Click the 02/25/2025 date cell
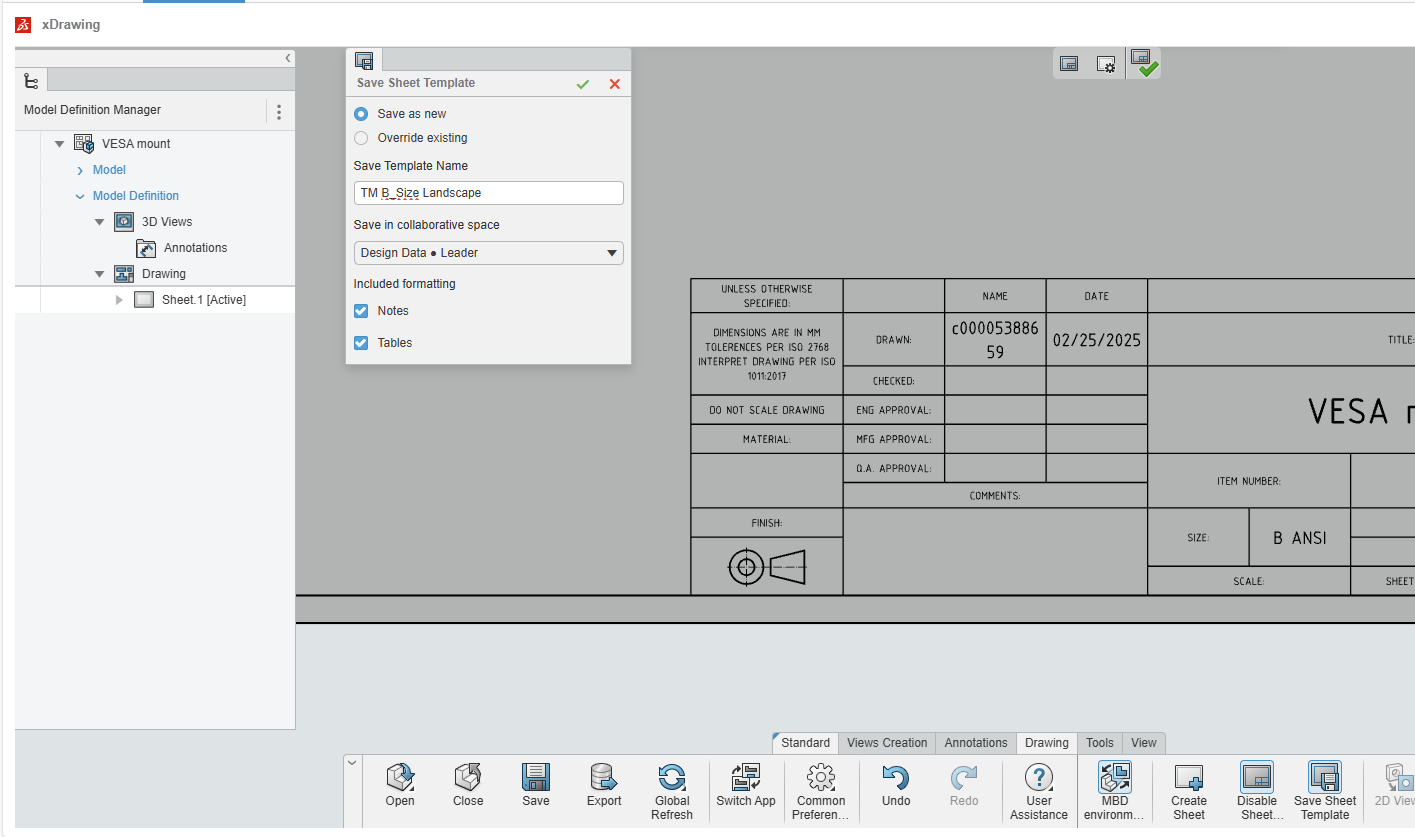 (x=1096, y=340)
